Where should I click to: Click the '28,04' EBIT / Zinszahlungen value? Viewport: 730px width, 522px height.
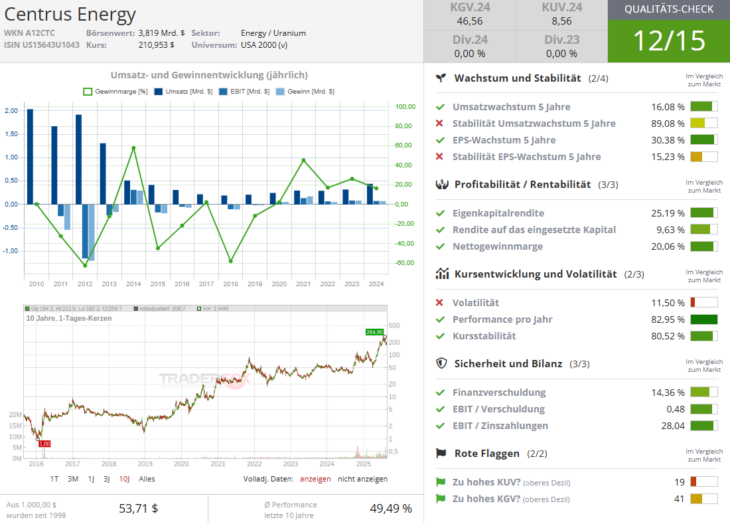coord(673,426)
